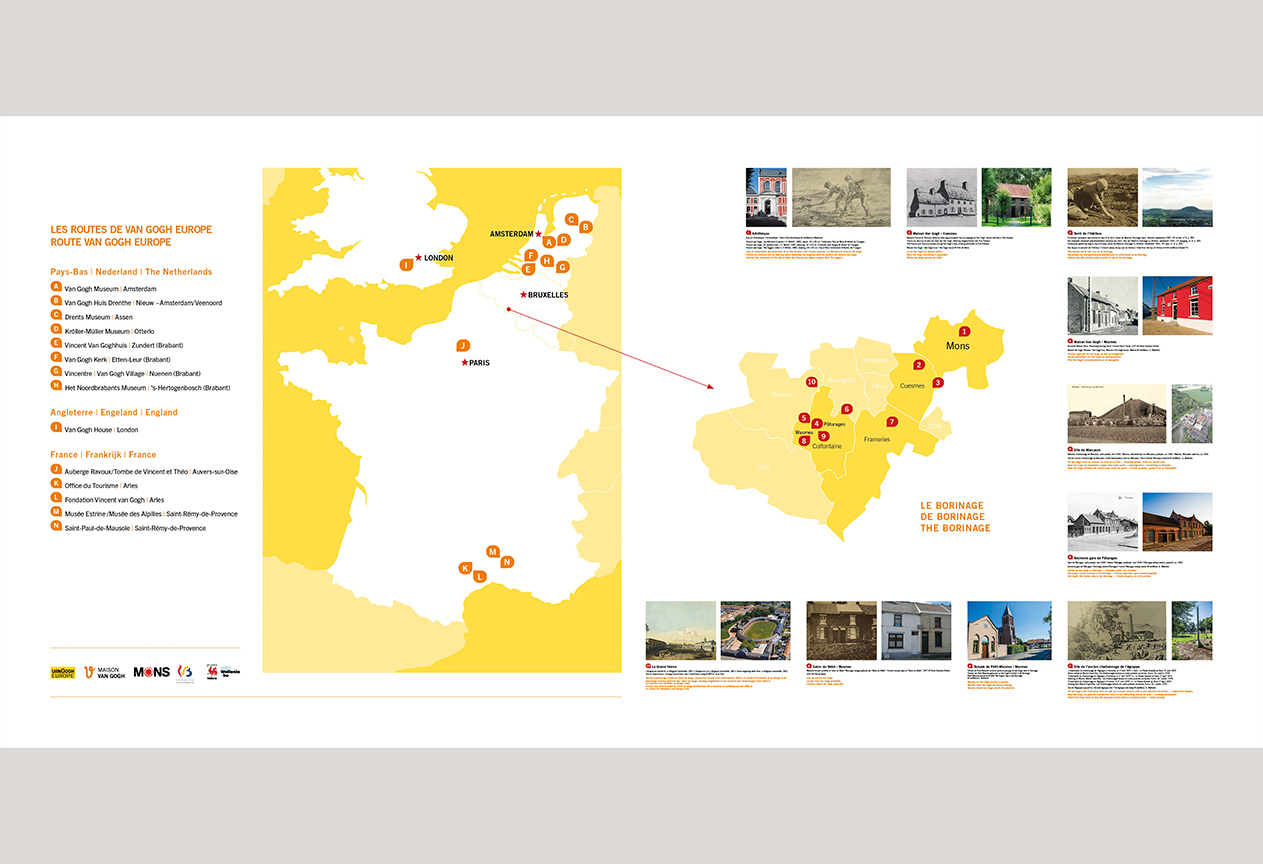Viewport: 1263px width, 864px height.
Task: Open the red brick Maison Van Gogh Wasmes photo
Action: pos(1176,306)
